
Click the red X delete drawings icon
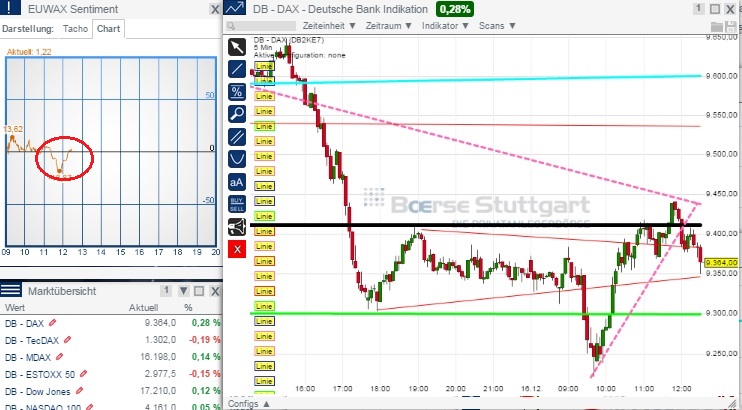coord(237,248)
